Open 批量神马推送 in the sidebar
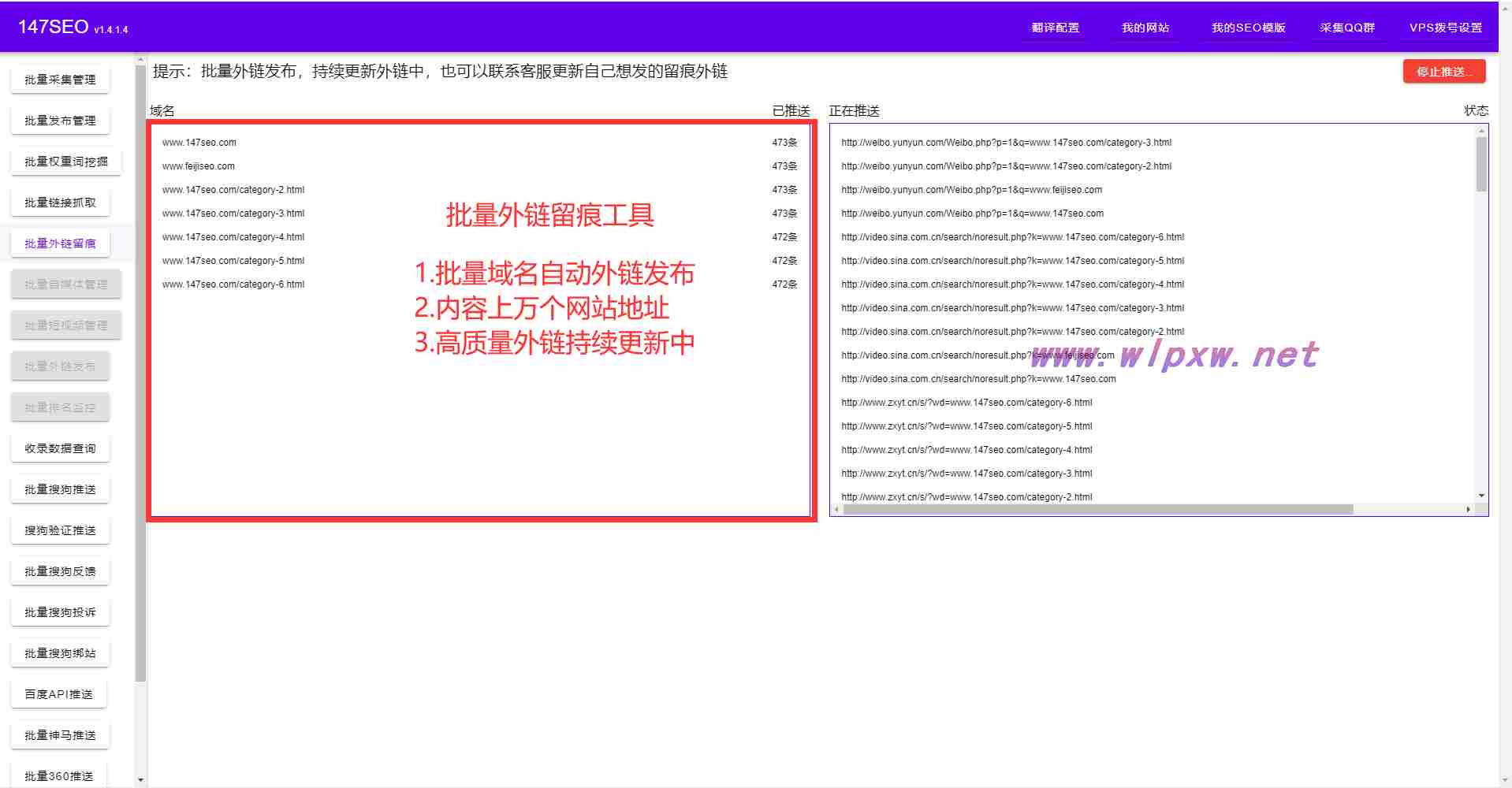 60,735
